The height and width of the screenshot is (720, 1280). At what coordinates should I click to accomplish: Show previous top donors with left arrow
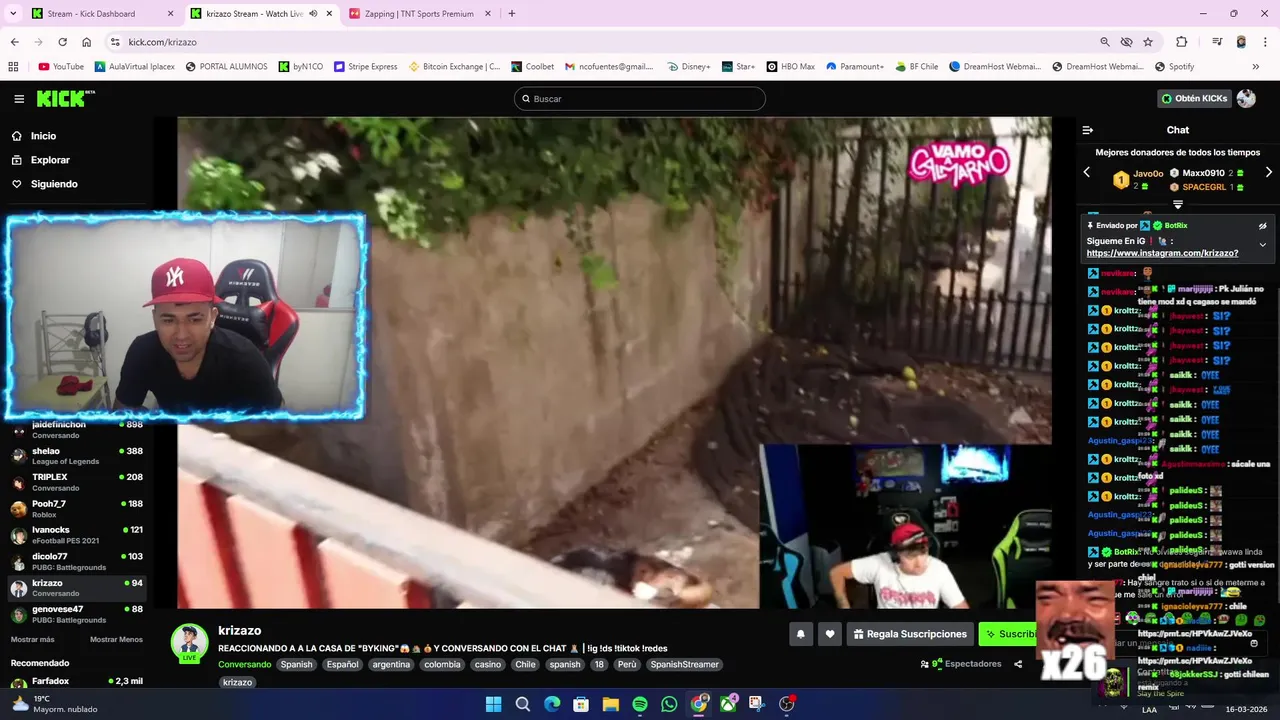[x=1087, y=172]
